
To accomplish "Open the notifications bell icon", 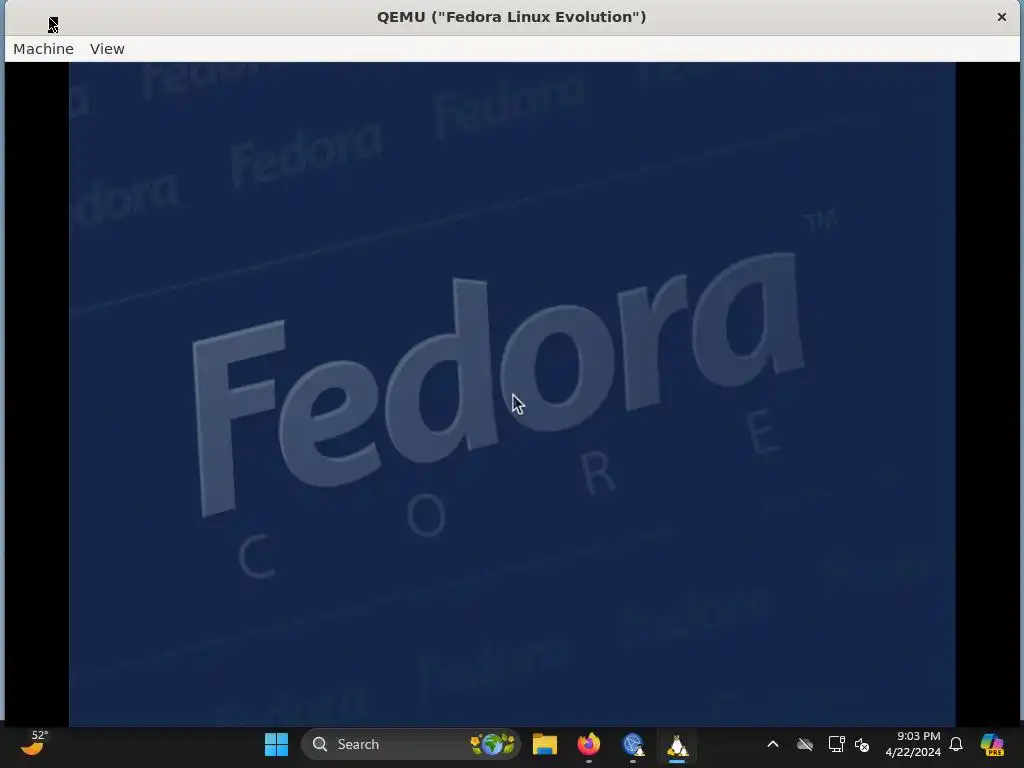I will [956, 744].
